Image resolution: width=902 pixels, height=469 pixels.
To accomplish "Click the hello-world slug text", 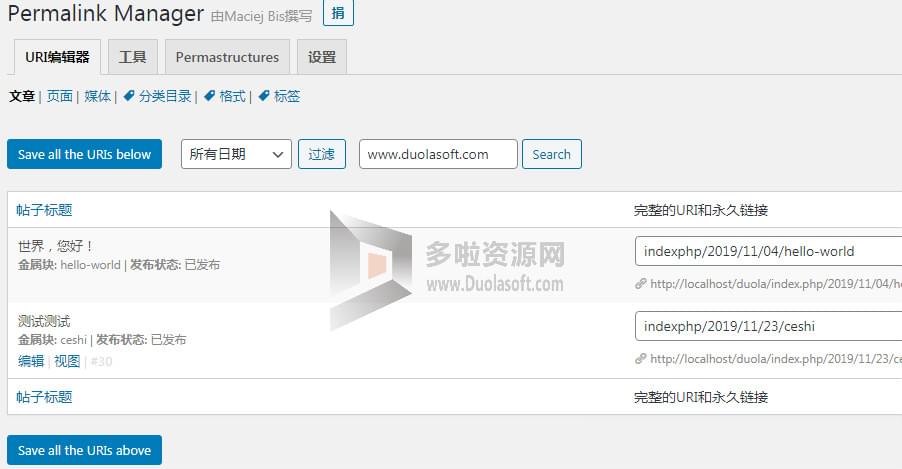I will pyautogui.click(x=90, y=265).
